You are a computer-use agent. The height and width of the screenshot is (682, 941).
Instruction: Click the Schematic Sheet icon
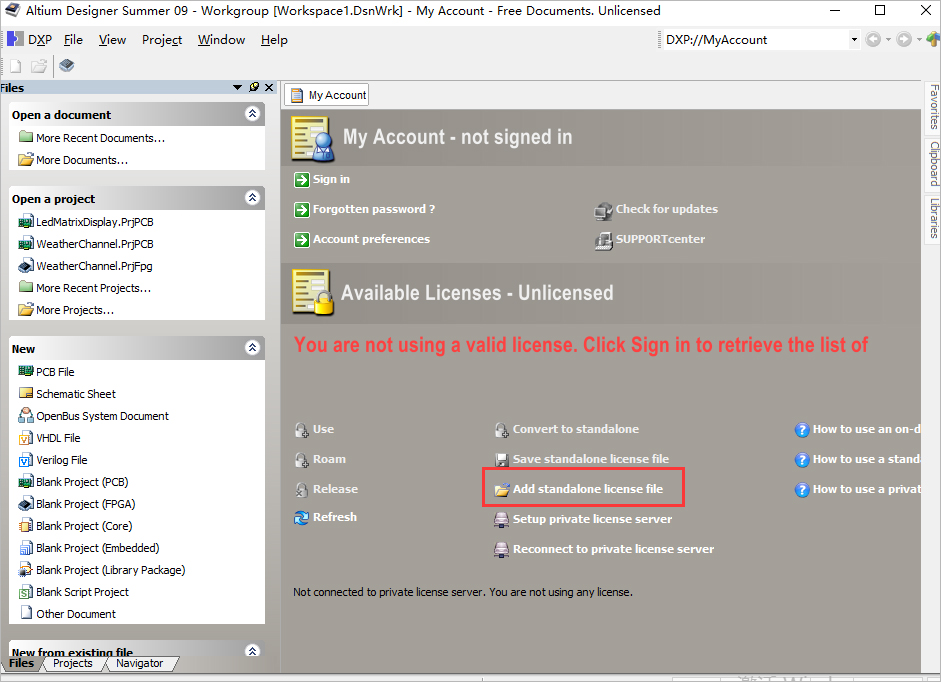(26, 393)
